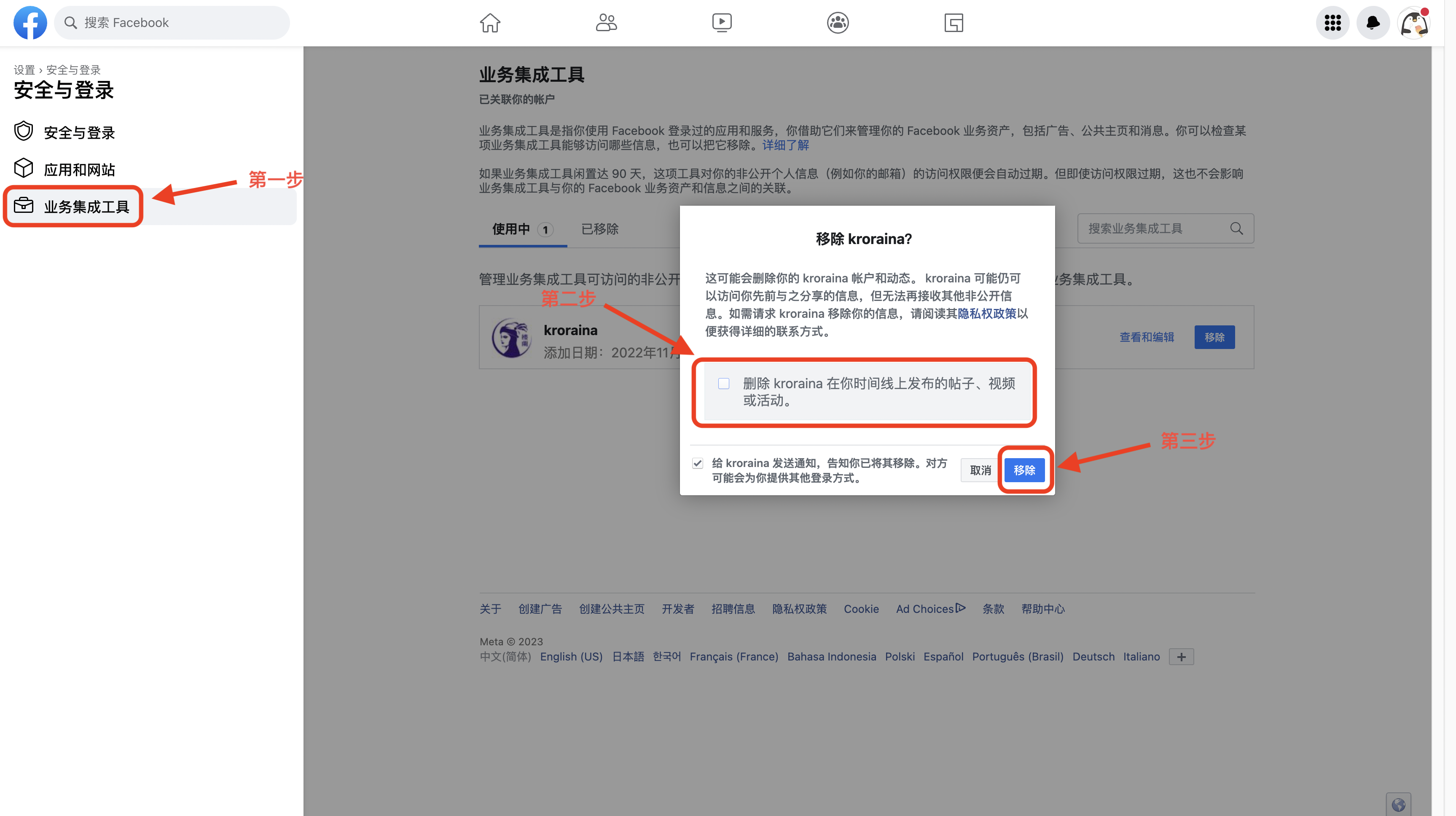This screenshot has width=1456, height=816.
Task: Check 删除 kroraina 发布的帖子 checkbox
Action: pyautogui.click(x=723, y=384)
